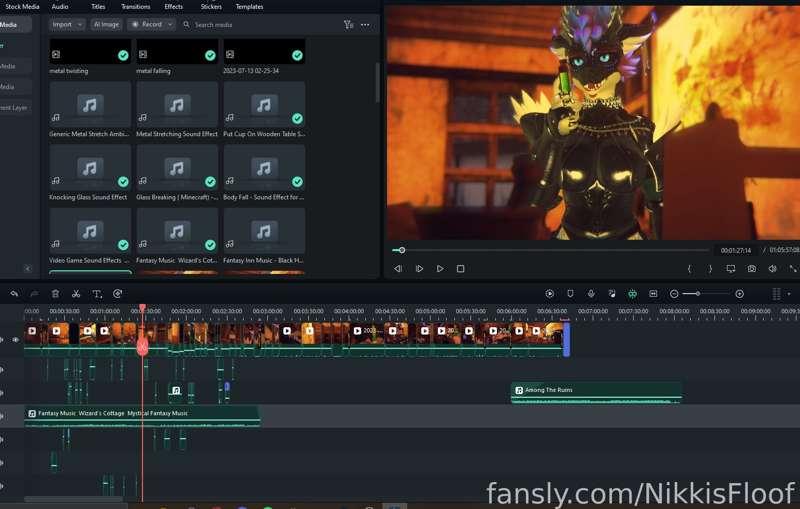The image size is (800, 509).
Task: Select Fantasy Music Wizard's Cottage media item
Action: click(x=177, y=231)
